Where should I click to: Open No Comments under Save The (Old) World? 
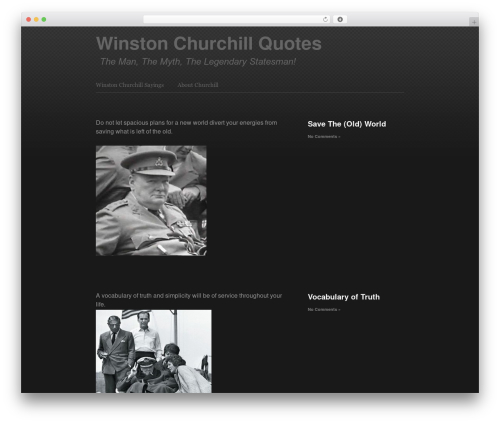tap(324, 137)
